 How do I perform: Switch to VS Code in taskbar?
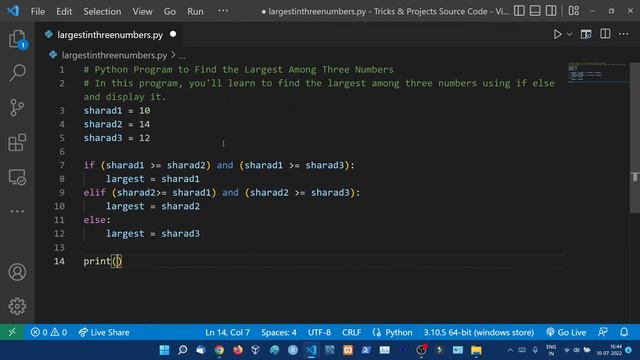coord(311,350)
